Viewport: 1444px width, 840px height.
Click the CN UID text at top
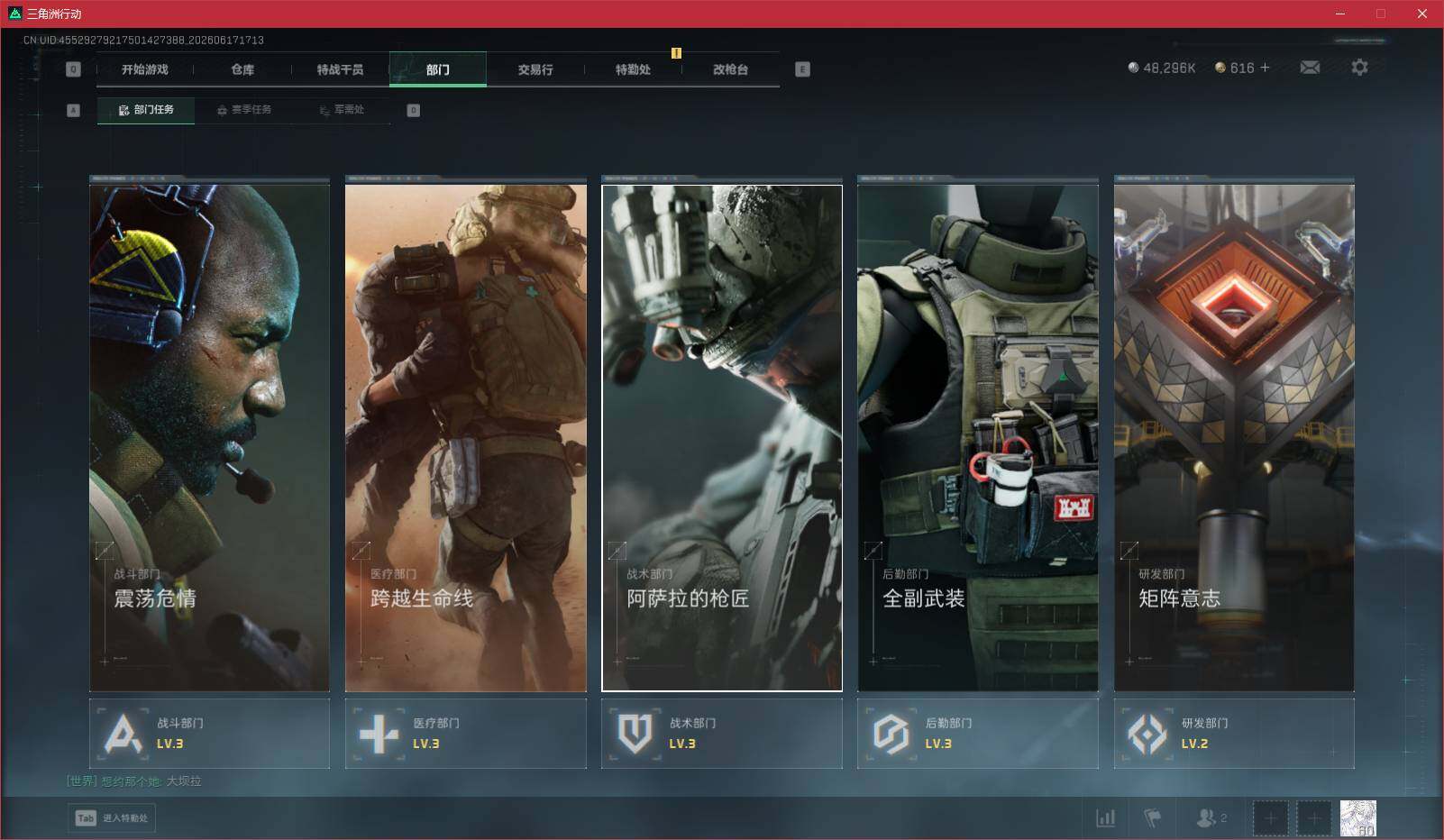click(x=143, y=41)
